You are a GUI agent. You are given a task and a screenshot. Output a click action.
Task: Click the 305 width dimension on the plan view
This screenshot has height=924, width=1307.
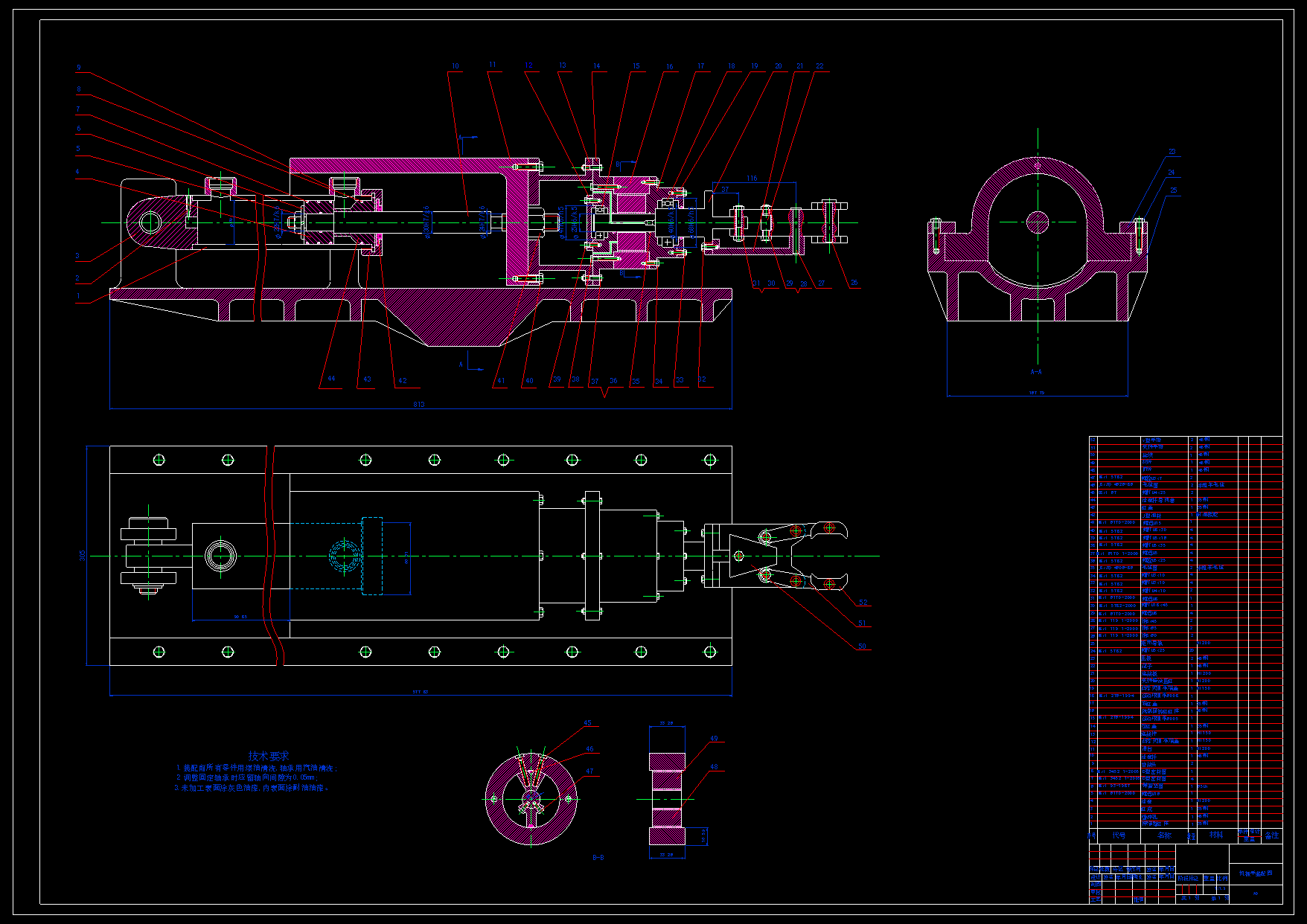coord(83,555)
